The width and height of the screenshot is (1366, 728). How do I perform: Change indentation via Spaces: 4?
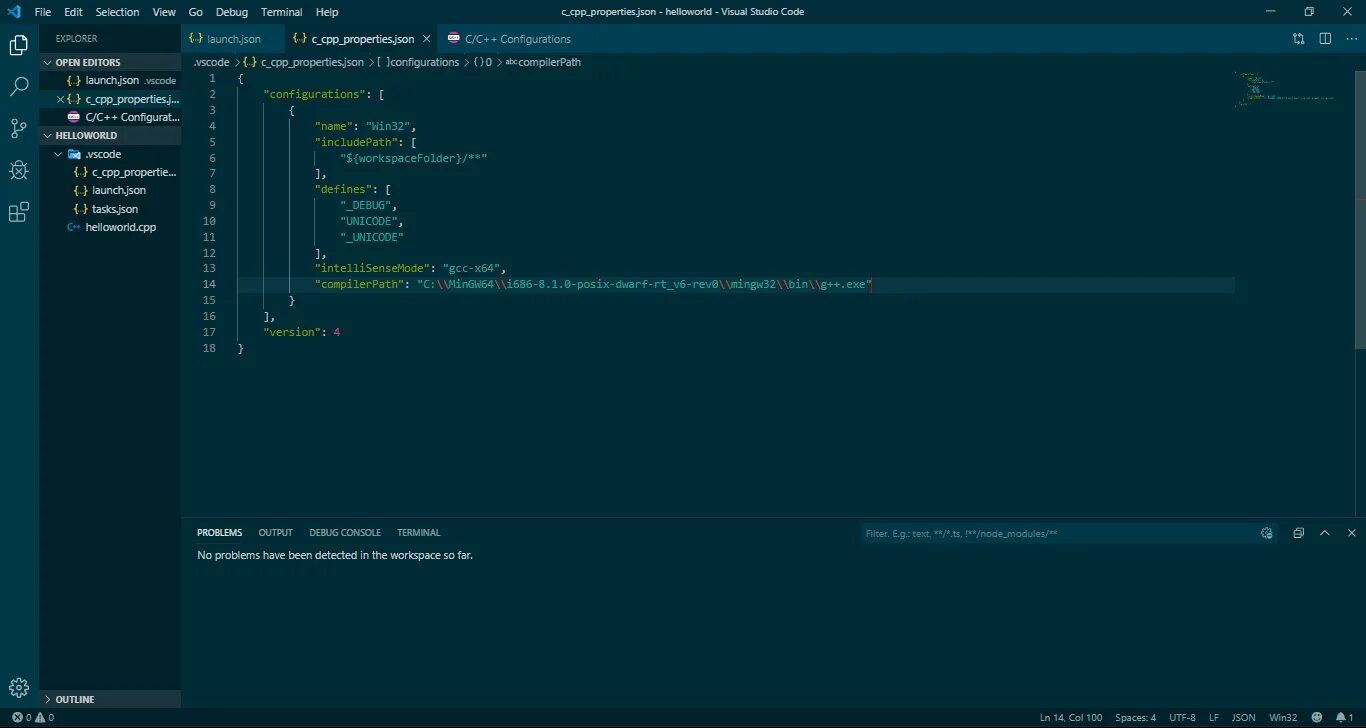1136,717
